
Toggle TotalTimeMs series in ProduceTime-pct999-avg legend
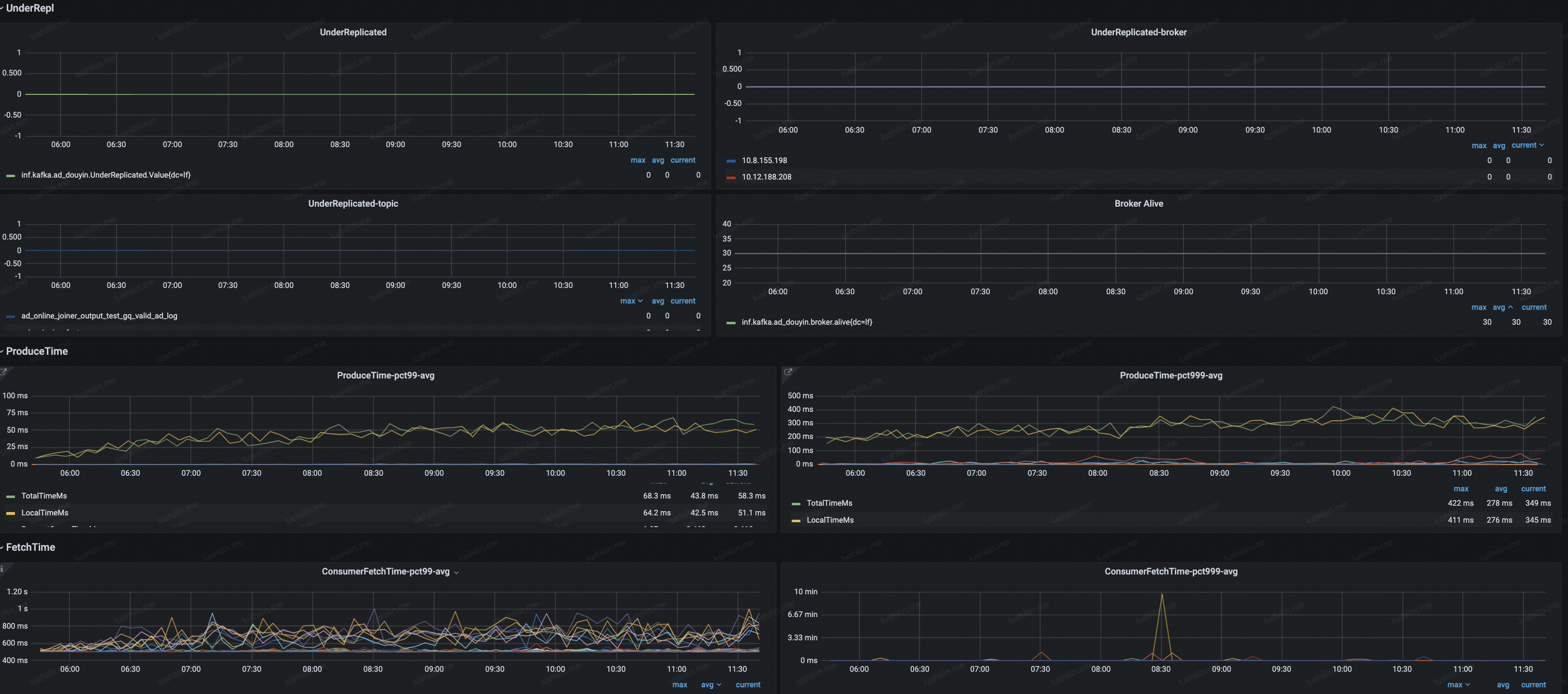pos(829,503)
